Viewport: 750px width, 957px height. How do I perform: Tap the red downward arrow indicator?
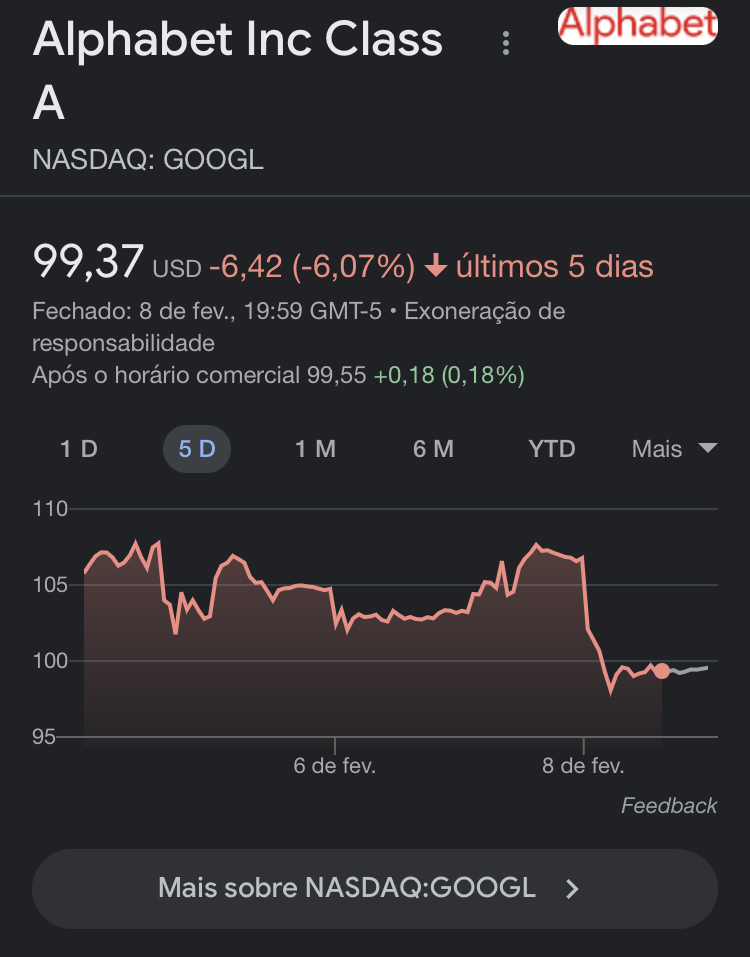pos(436,267)
